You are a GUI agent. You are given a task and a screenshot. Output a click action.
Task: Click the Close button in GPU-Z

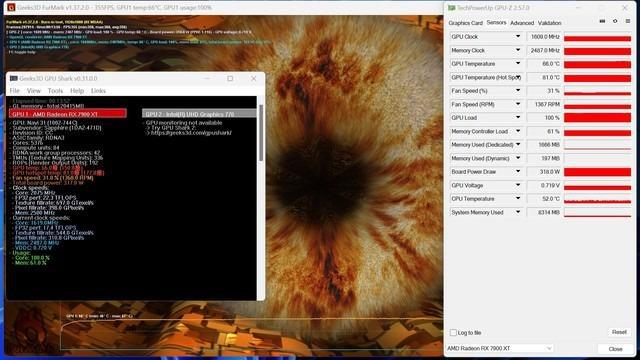point(616,349)
